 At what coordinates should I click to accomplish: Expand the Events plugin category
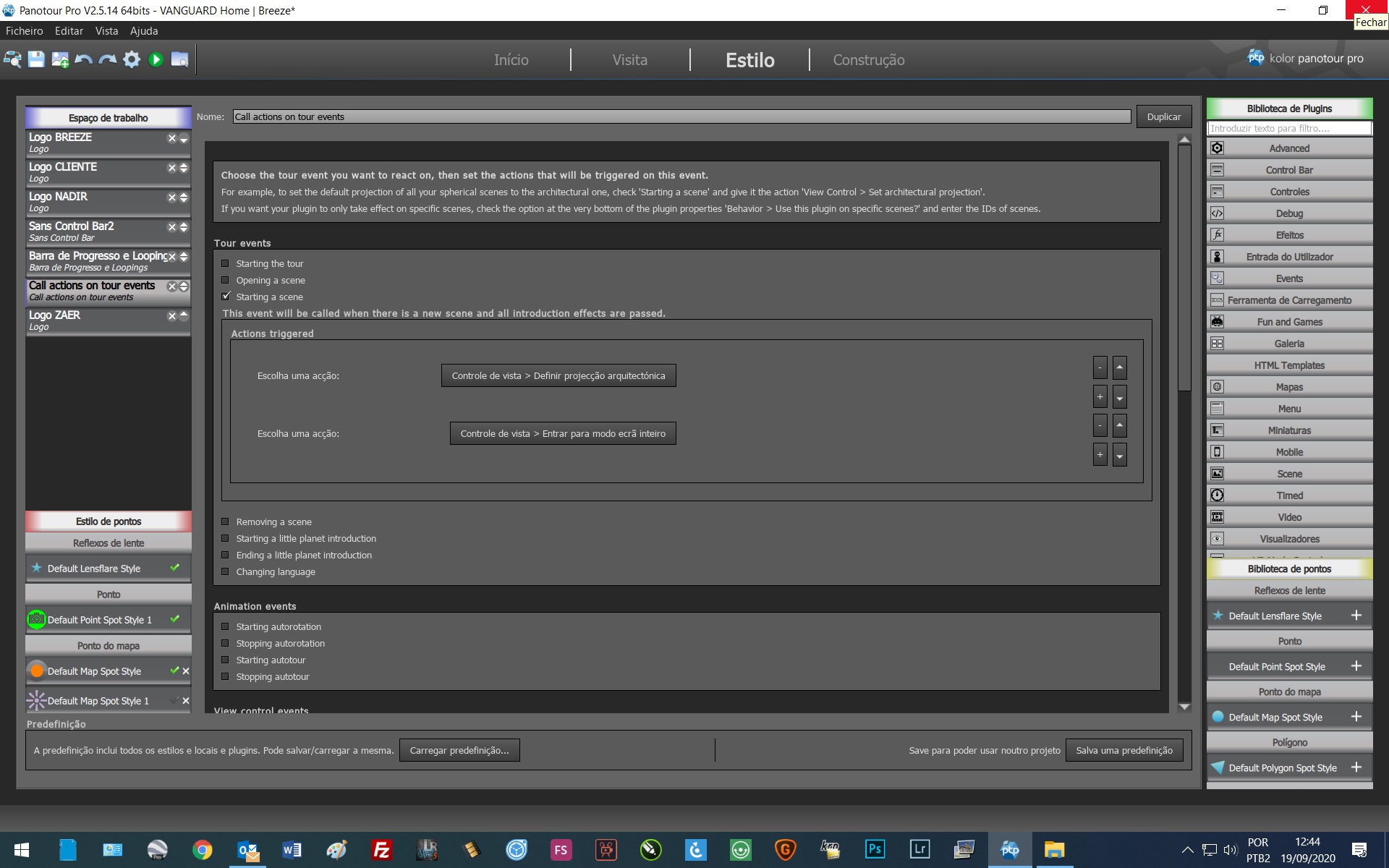tap(1289, 278)
